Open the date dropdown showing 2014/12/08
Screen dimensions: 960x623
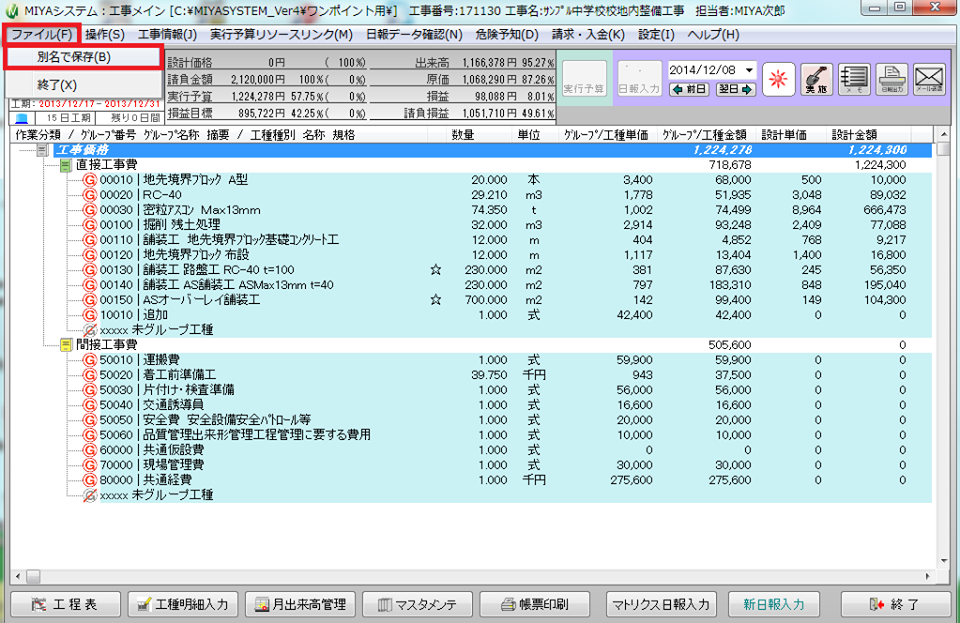pos(749,70)
